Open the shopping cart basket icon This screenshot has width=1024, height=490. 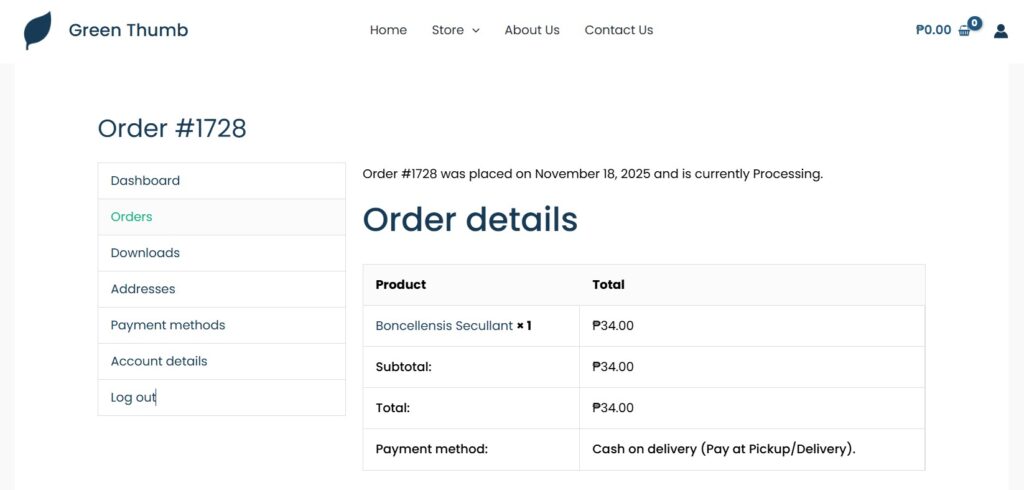[965, 30]
